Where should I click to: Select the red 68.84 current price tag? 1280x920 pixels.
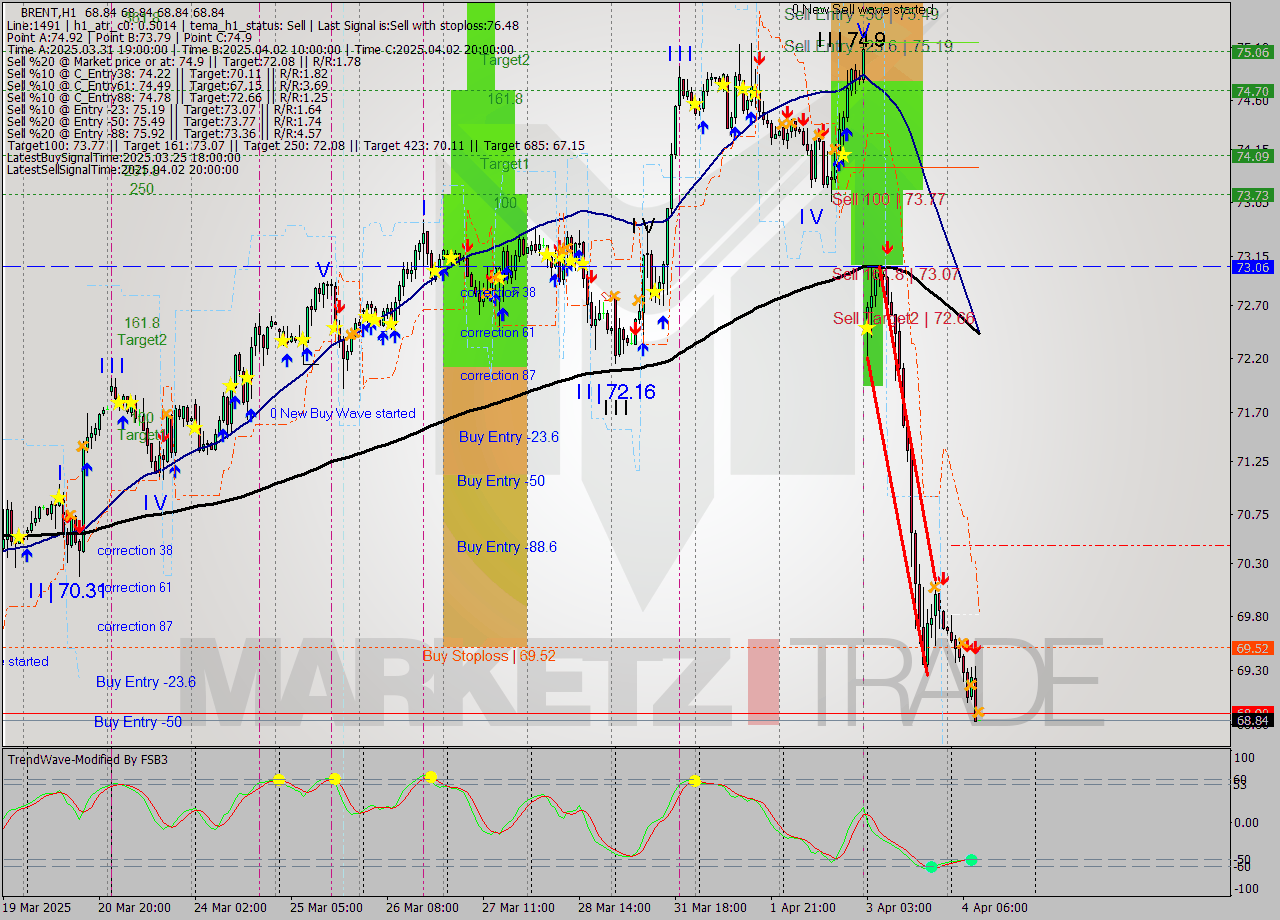point(1253,713)
